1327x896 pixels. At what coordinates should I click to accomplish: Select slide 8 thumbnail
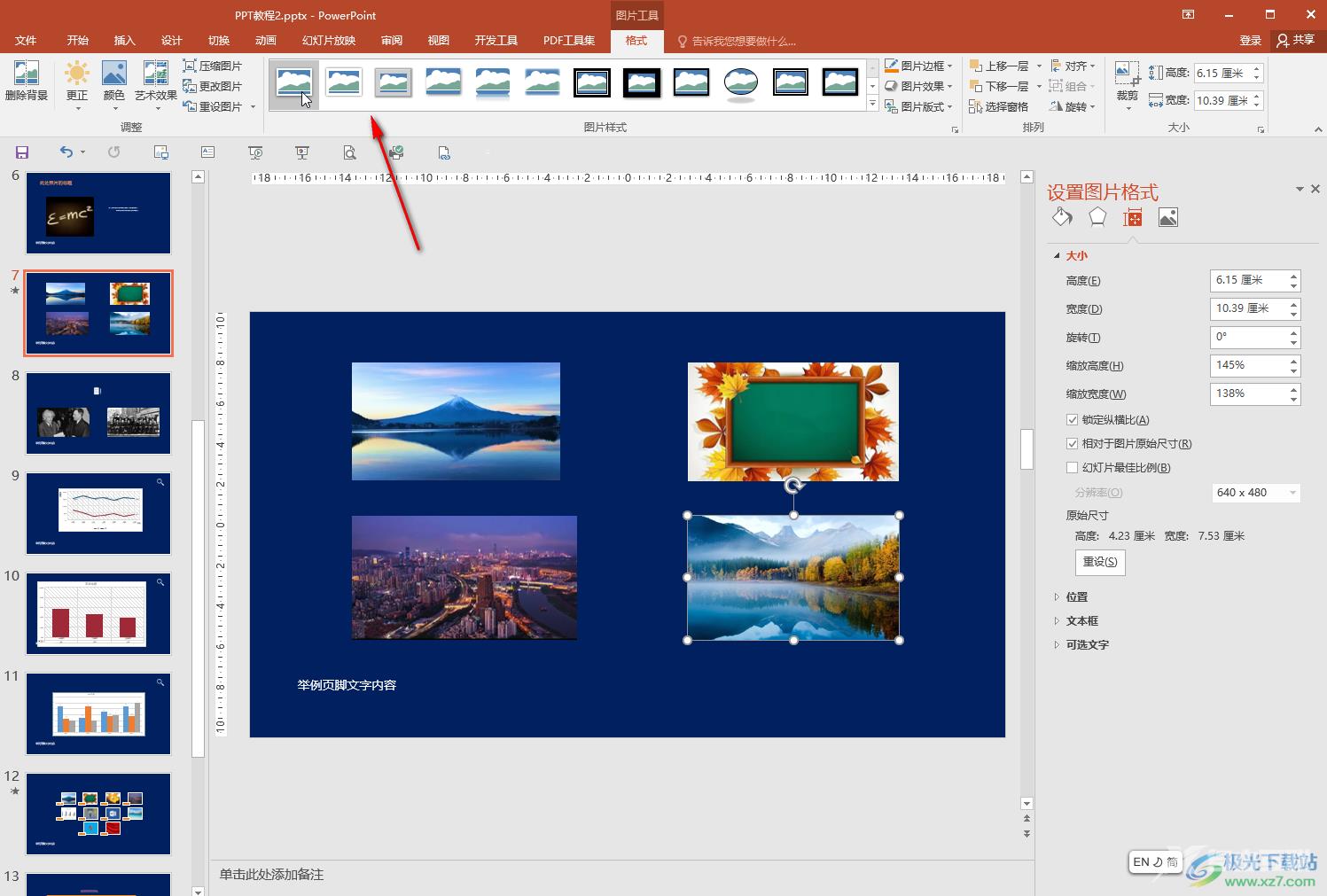98,413
